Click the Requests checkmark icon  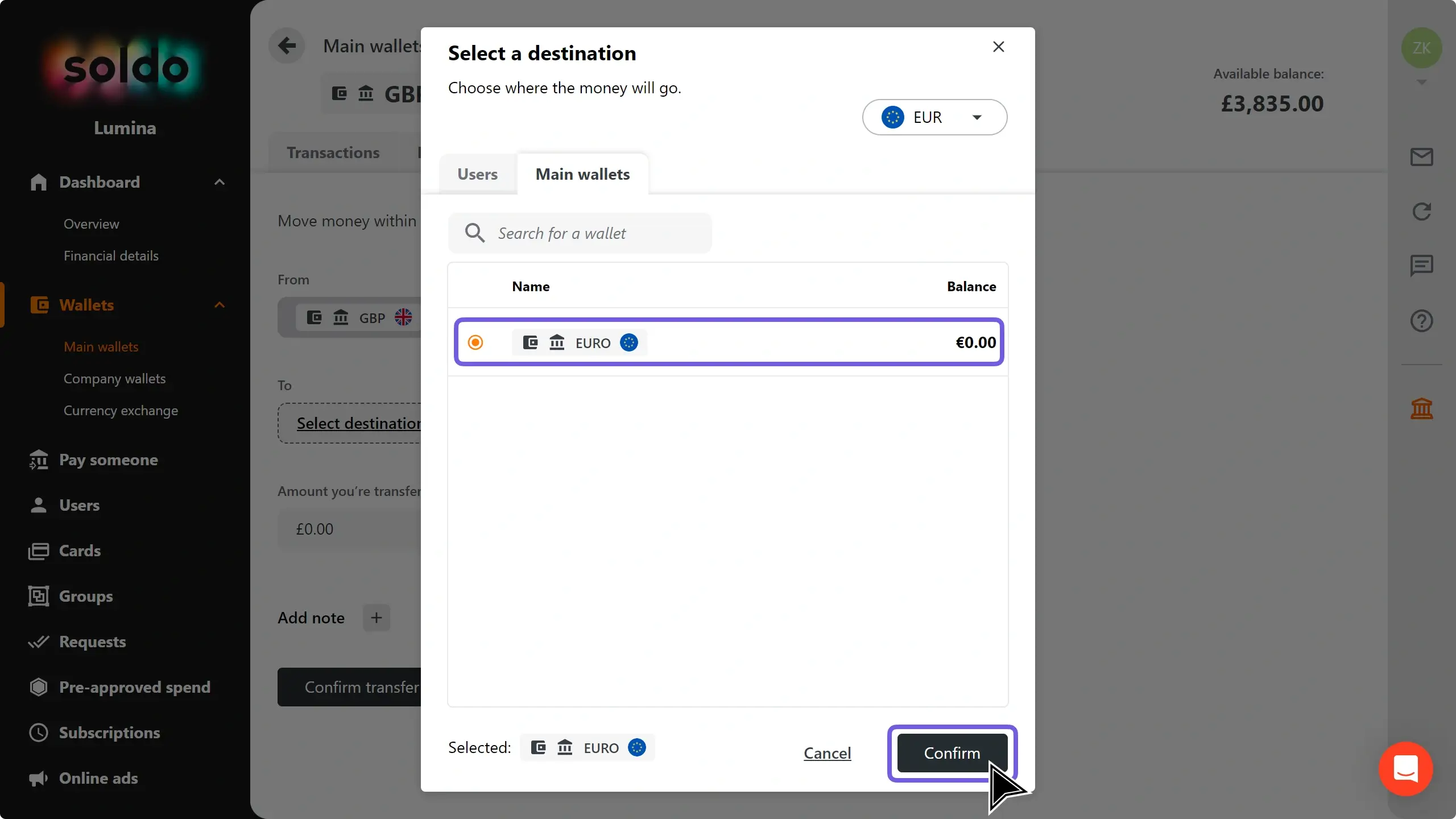click(39, 642)
